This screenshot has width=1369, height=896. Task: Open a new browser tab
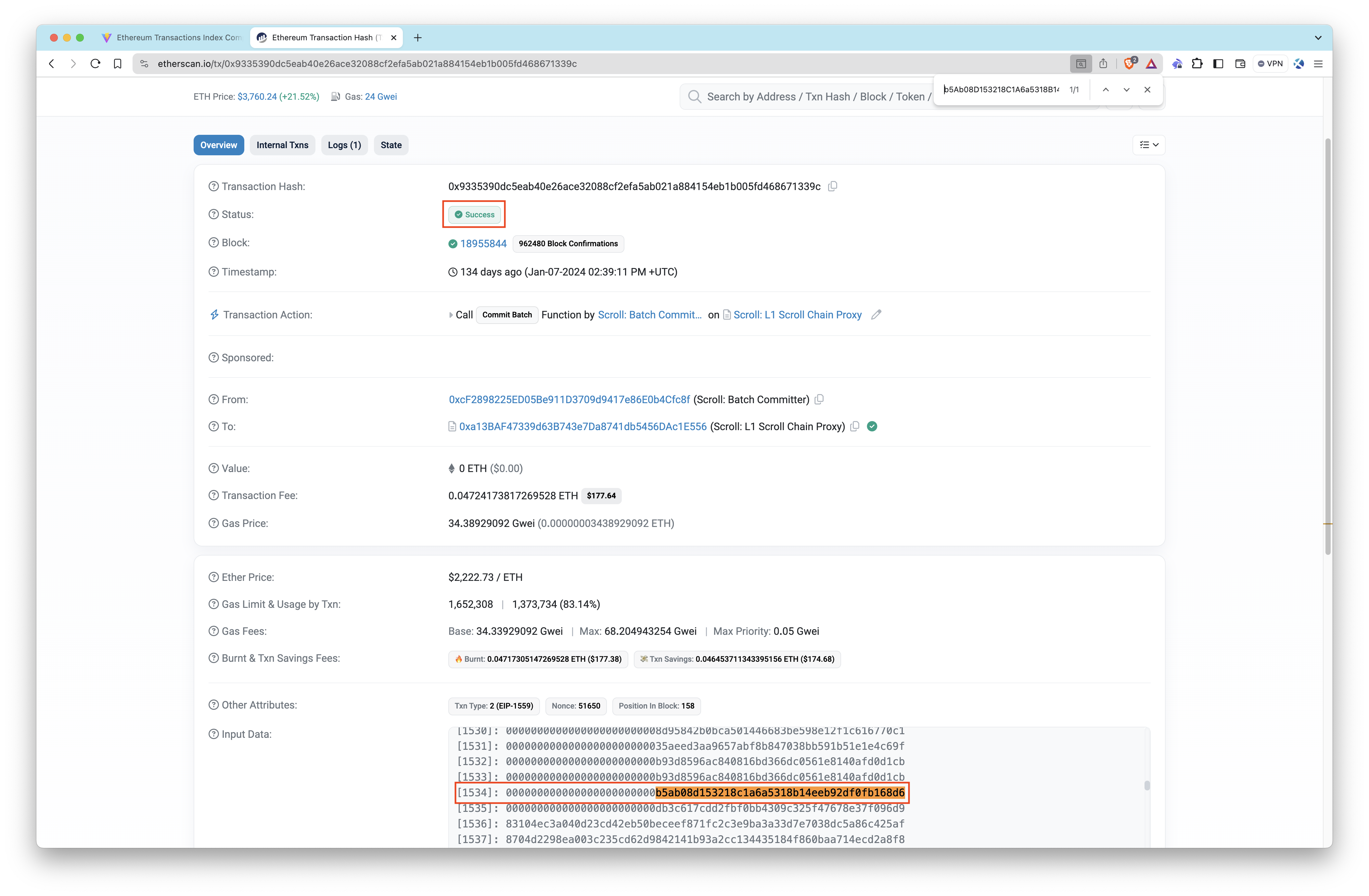(417, 37)
